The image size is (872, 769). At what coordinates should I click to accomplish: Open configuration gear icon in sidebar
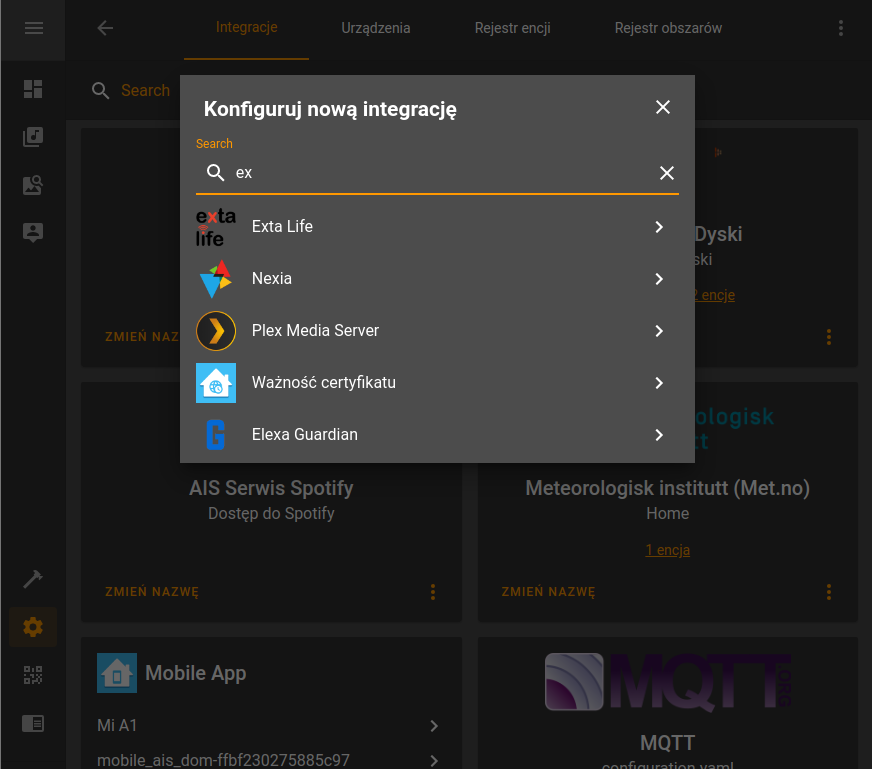click(33, 627)
